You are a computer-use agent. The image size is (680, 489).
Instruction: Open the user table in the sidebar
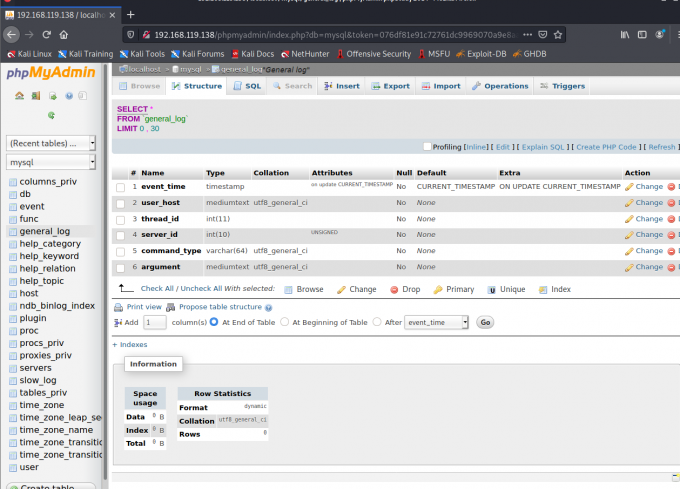(x=29, y=467)
